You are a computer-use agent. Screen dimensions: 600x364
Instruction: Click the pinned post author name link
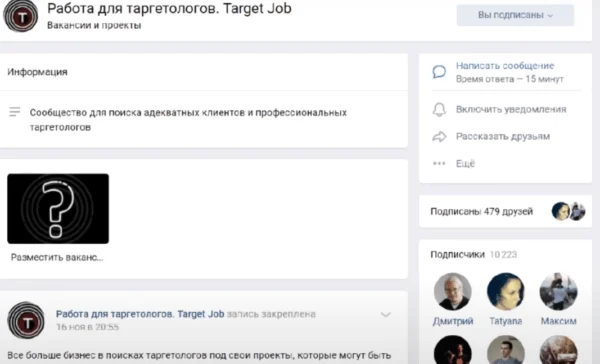point(140,314)
